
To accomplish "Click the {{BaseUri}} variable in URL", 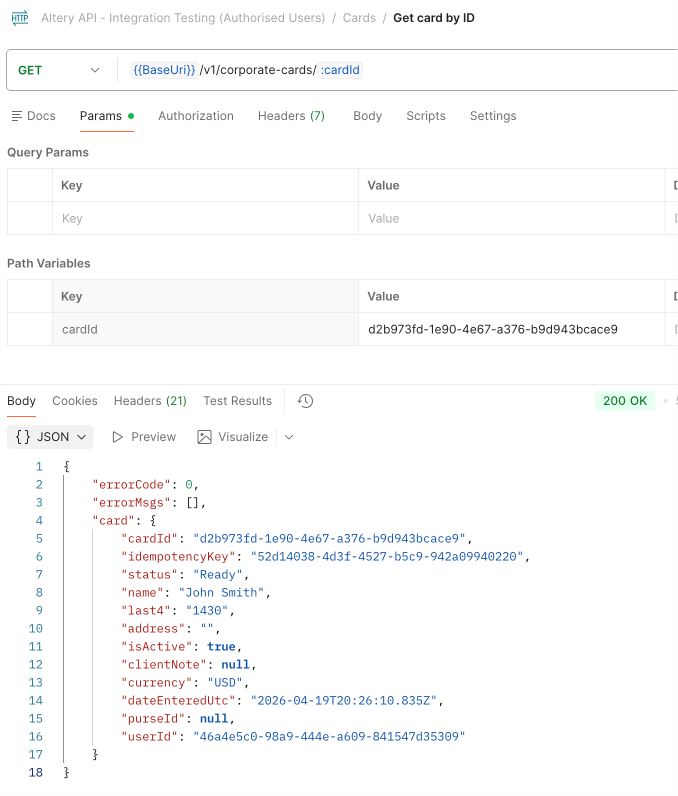I will (x=164, y=70).
